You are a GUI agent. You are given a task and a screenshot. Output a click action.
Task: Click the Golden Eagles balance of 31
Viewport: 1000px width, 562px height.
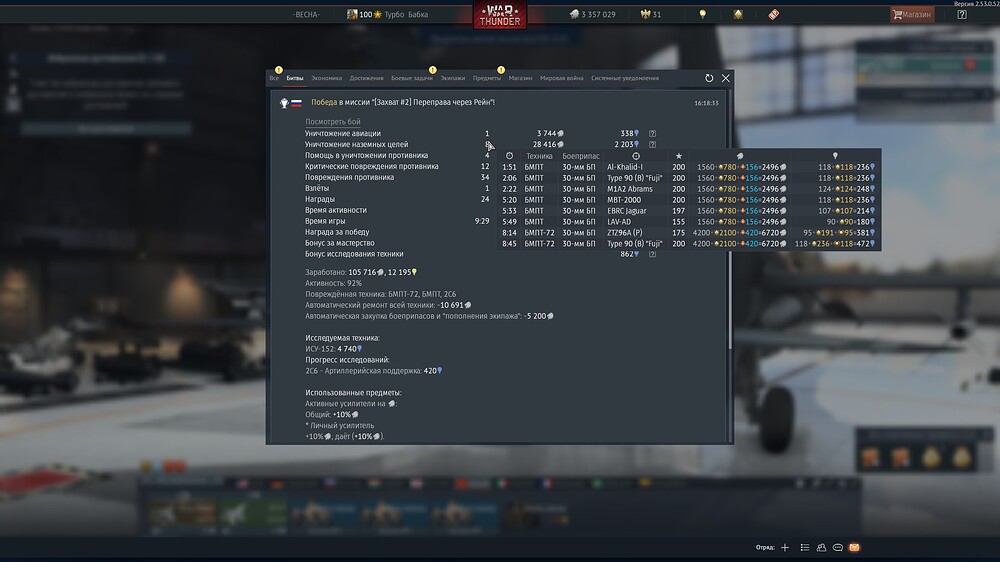651,15
